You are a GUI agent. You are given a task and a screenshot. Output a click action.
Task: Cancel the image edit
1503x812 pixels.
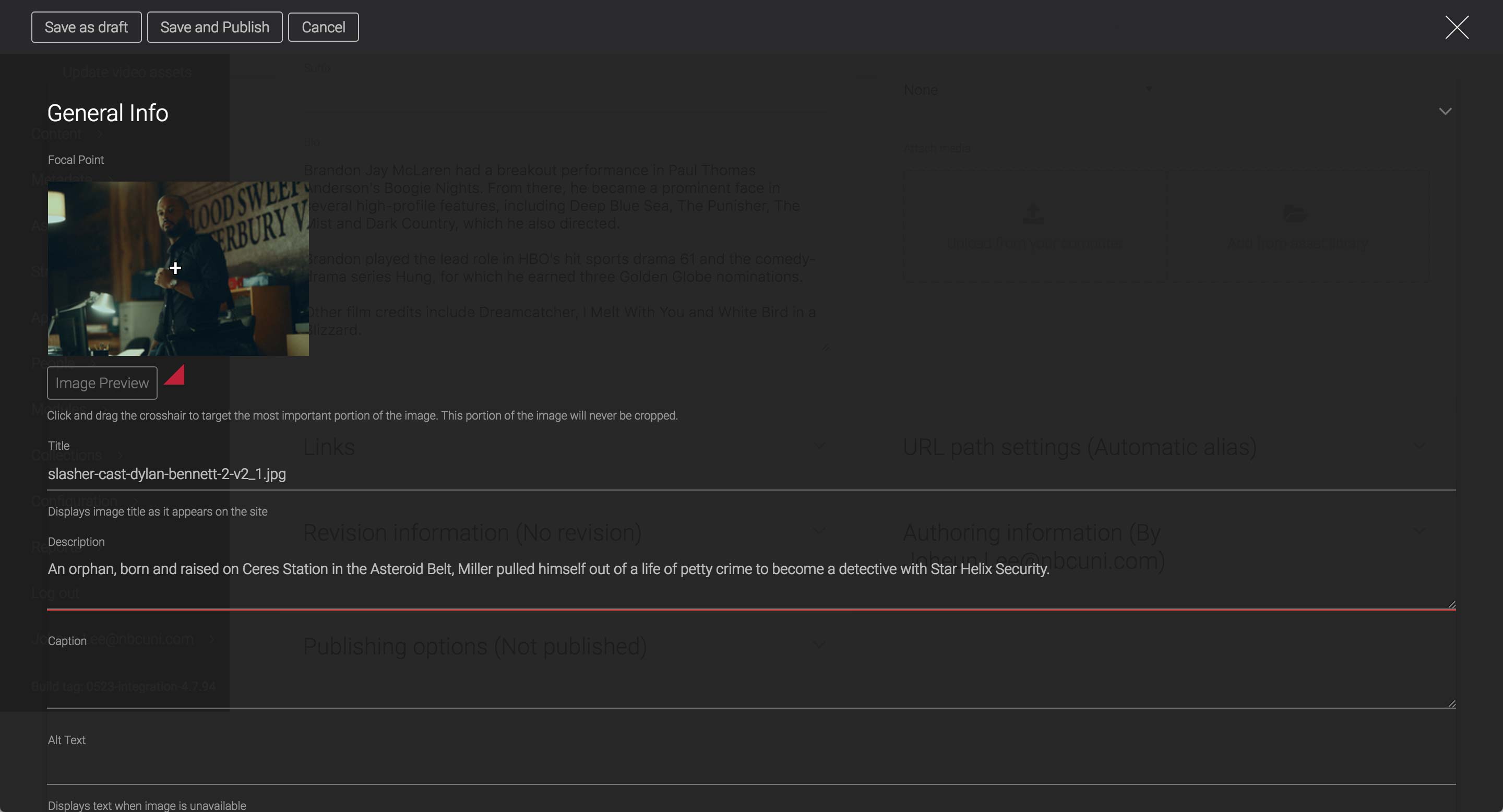(x=323, y=28)
